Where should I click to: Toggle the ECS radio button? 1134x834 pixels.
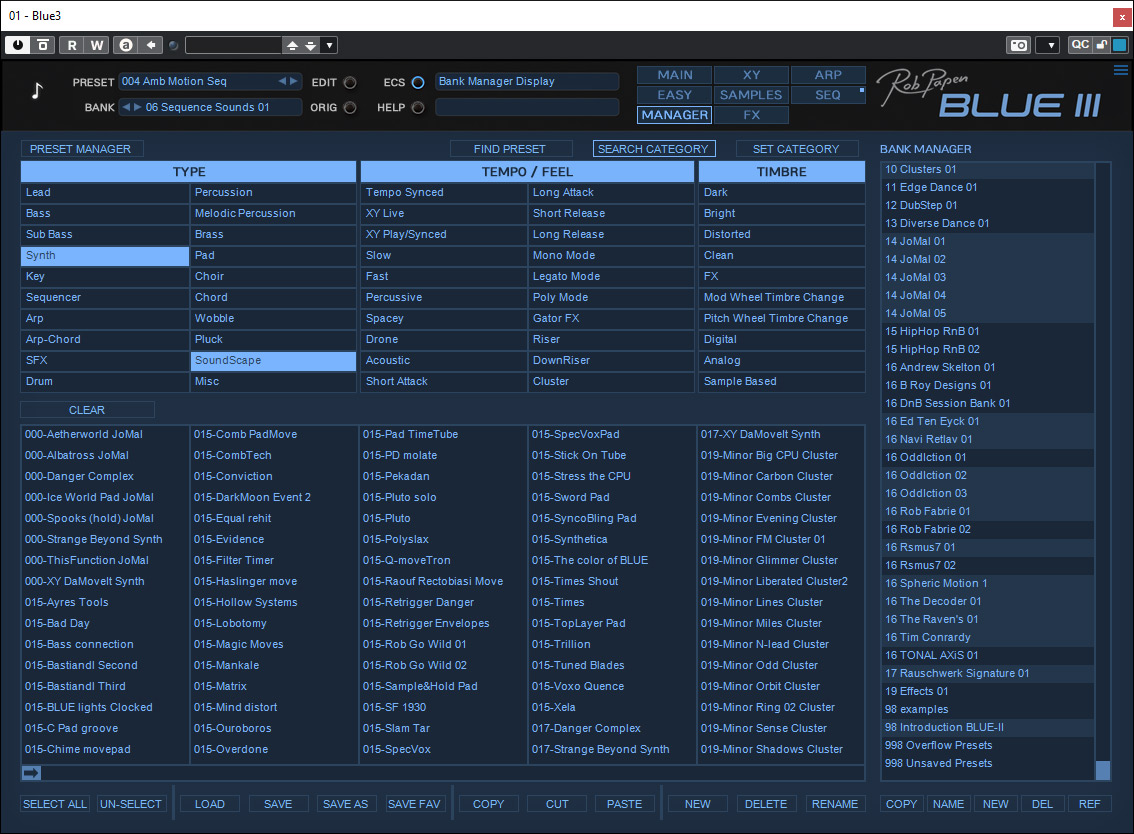418,82
